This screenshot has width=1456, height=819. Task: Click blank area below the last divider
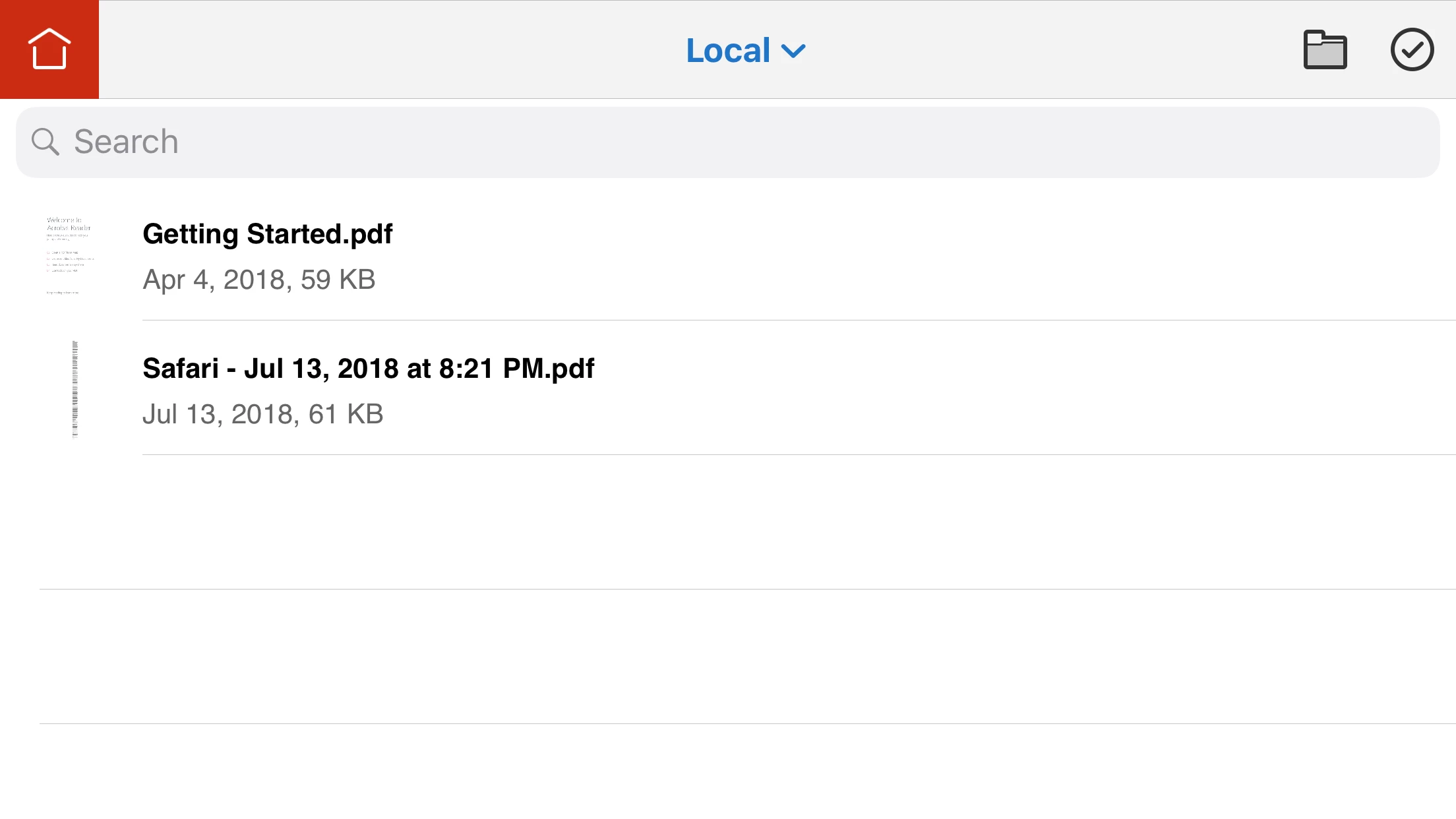[x=725, y=772]
